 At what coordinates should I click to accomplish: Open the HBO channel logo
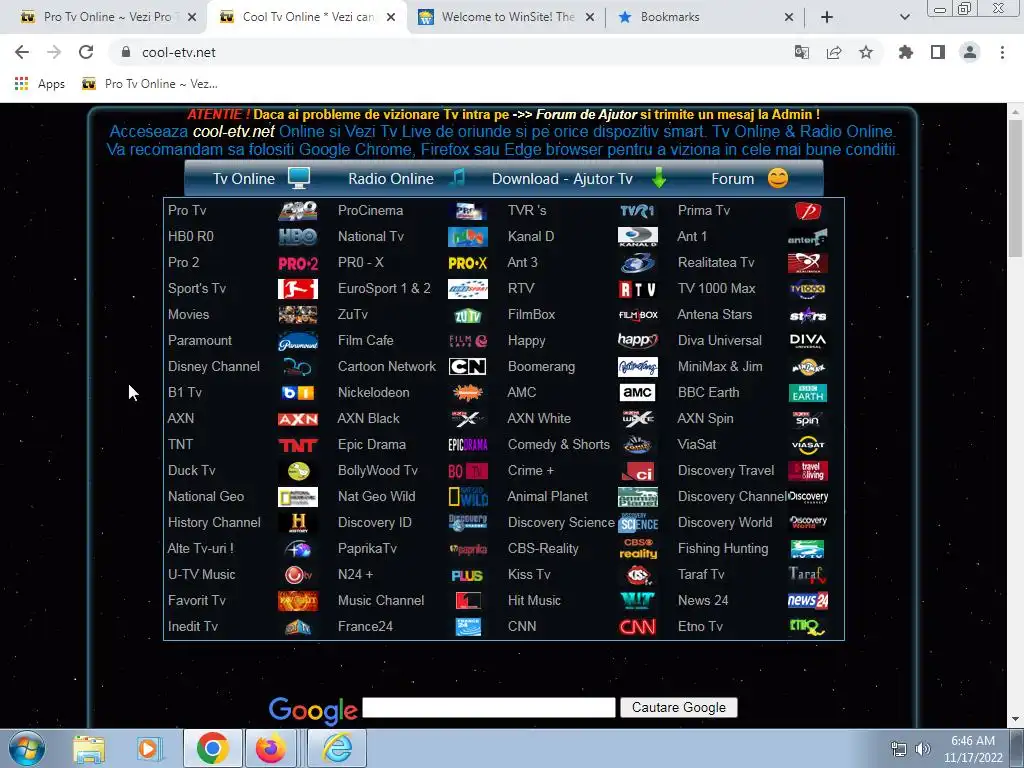point(298,236)
